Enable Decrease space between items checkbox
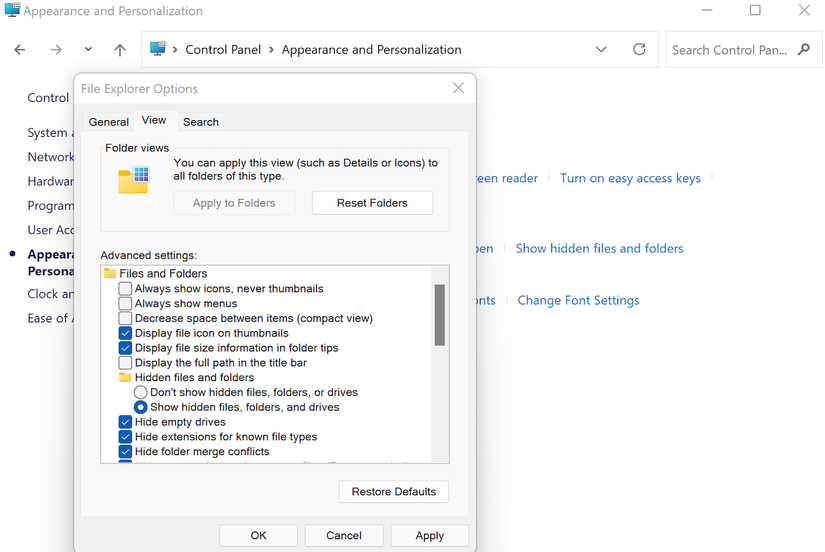This screenshot has height=552, width=825. tap(125, 318)
